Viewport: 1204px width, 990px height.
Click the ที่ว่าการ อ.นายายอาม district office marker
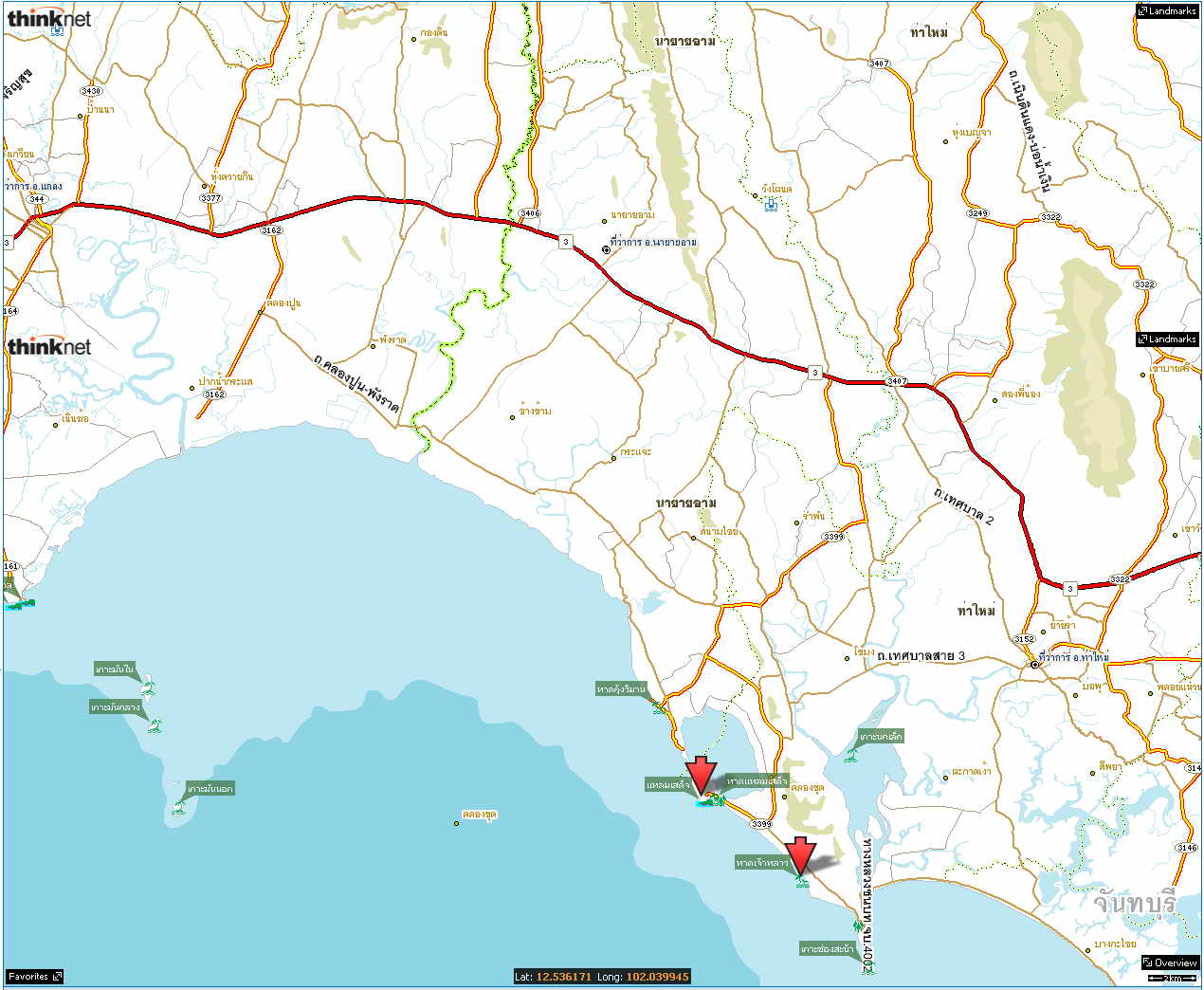pyautogui.click(x=606, y=249)
